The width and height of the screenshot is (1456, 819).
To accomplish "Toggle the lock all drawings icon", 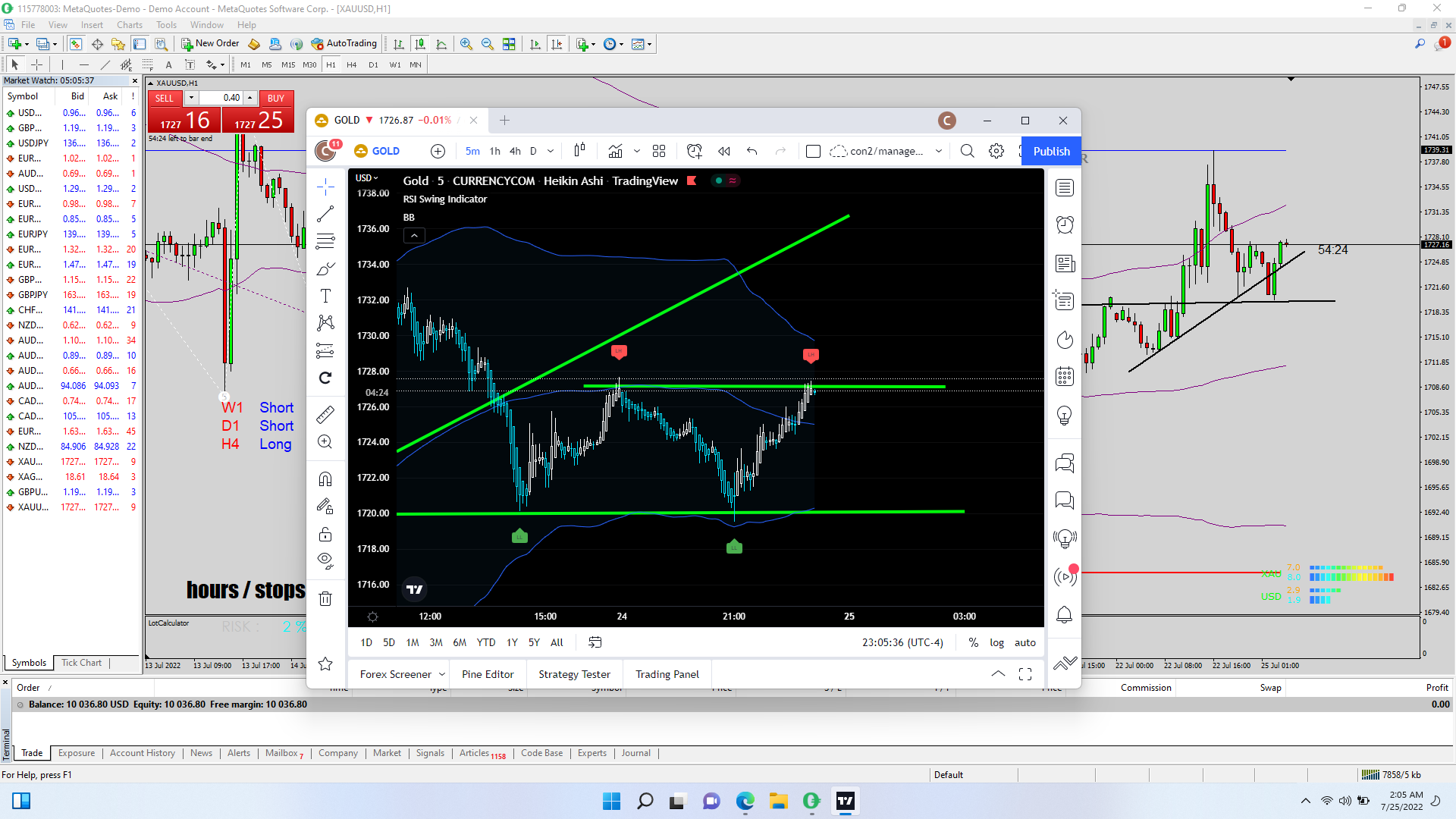I will tap(325, 534).
